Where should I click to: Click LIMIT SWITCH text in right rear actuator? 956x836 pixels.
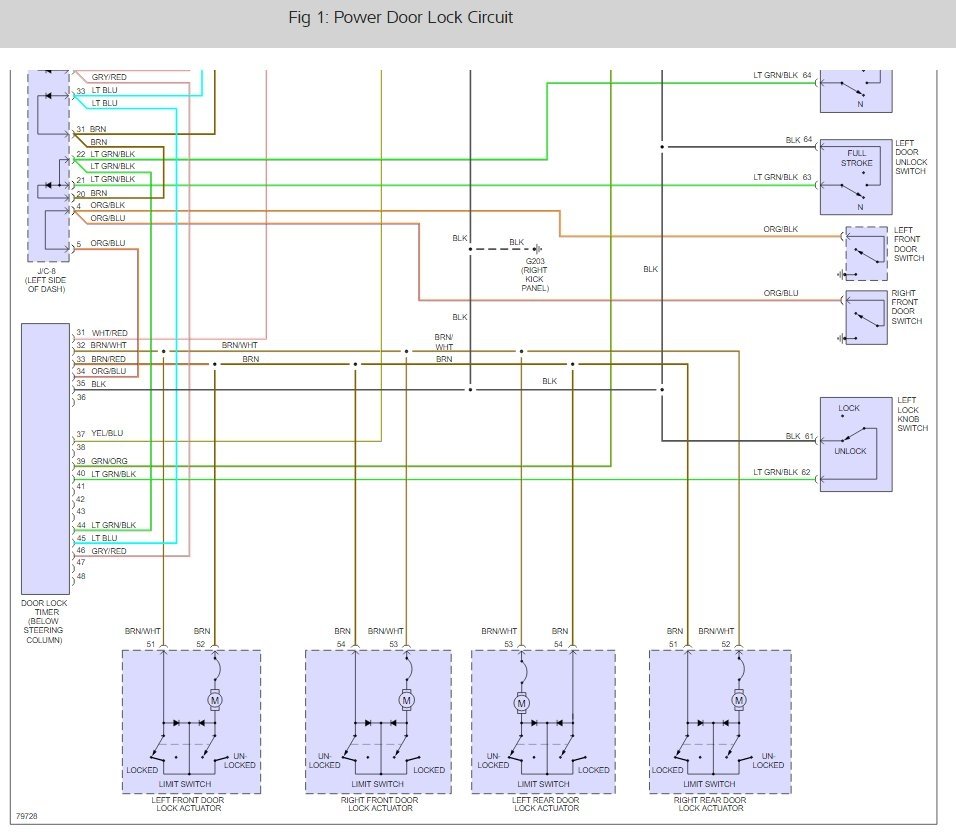click(x=709, y=784)
